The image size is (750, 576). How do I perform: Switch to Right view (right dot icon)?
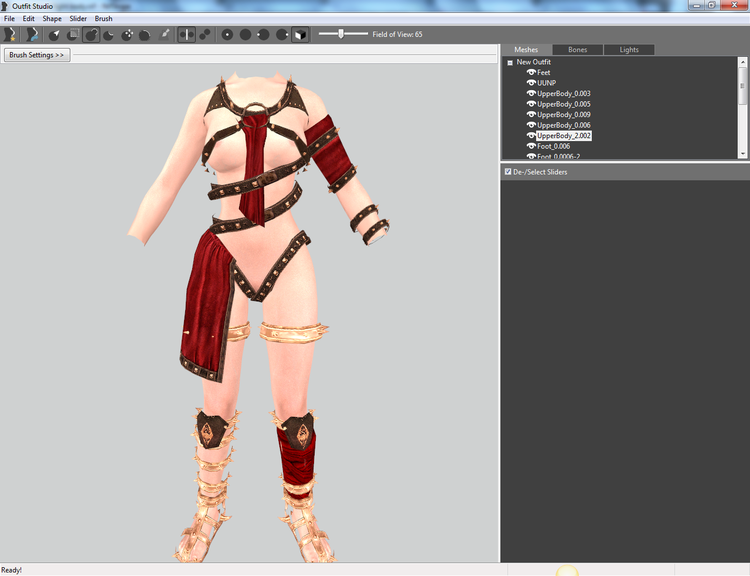tap(282, 34)
